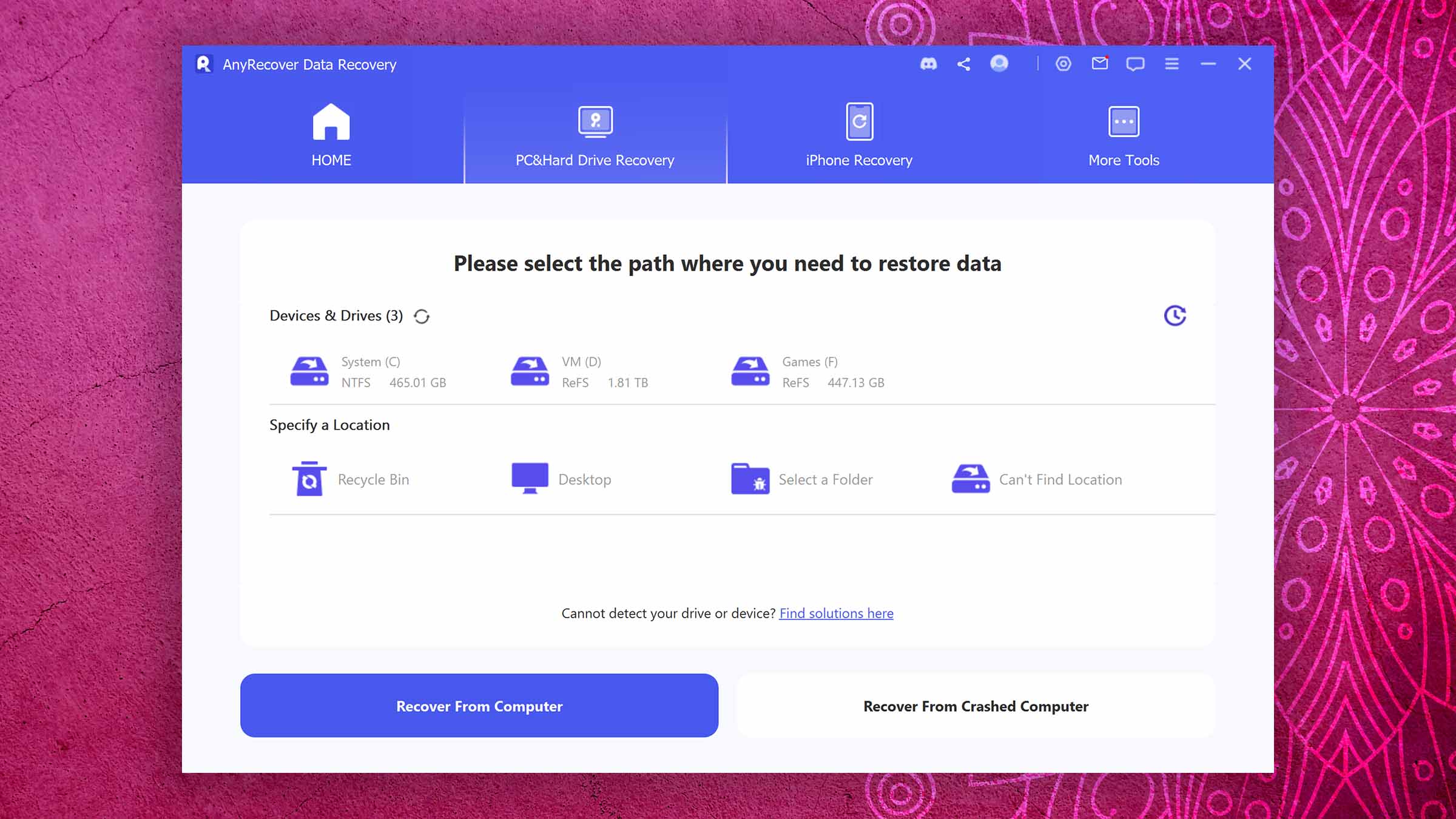
Task: Click the Games (F) label
Action: click(x=810, y=362)
